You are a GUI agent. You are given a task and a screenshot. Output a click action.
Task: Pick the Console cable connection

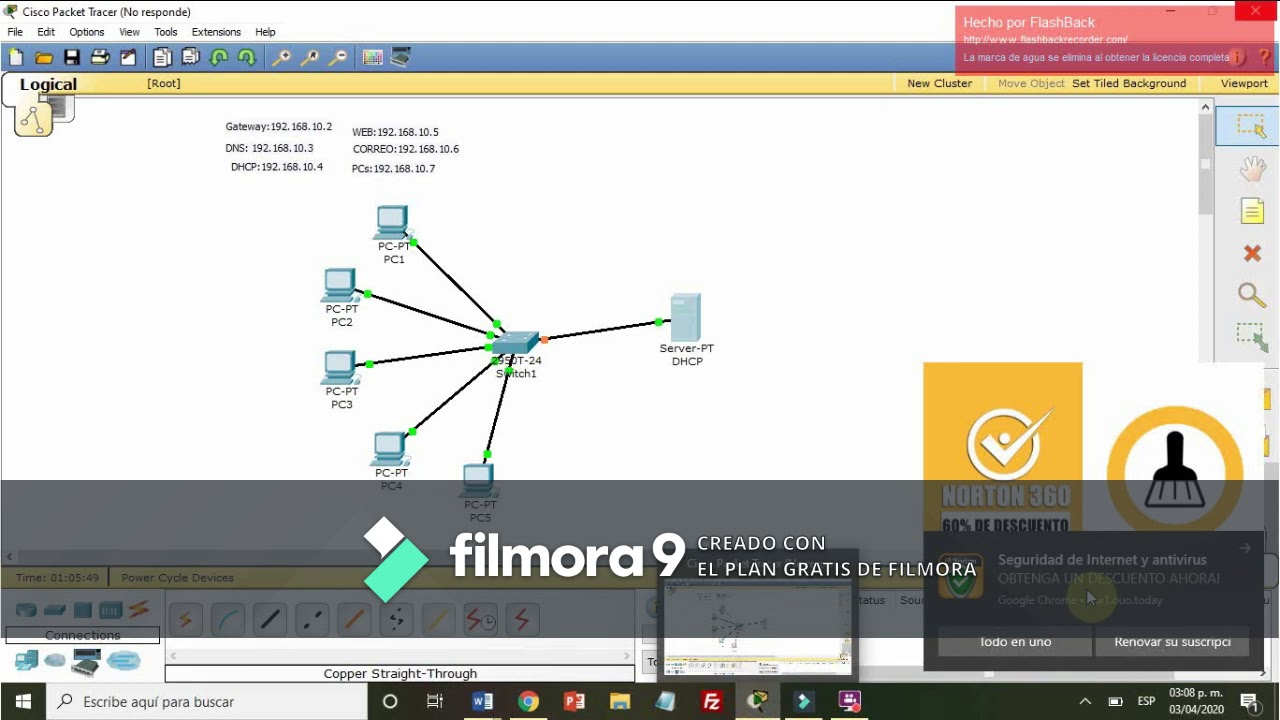[227, 620]
